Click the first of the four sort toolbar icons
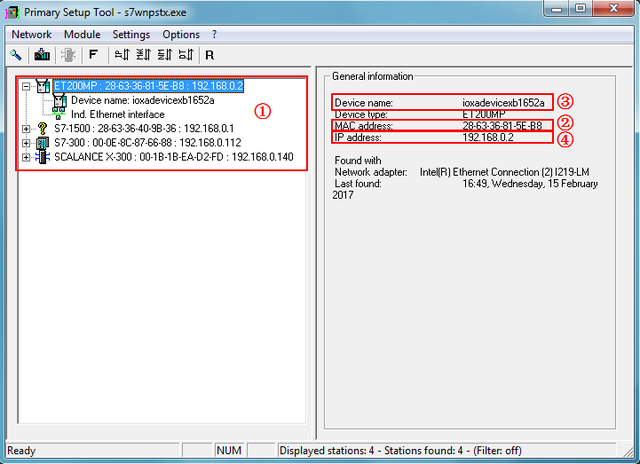640x464 pixels. tap(122, 55)
